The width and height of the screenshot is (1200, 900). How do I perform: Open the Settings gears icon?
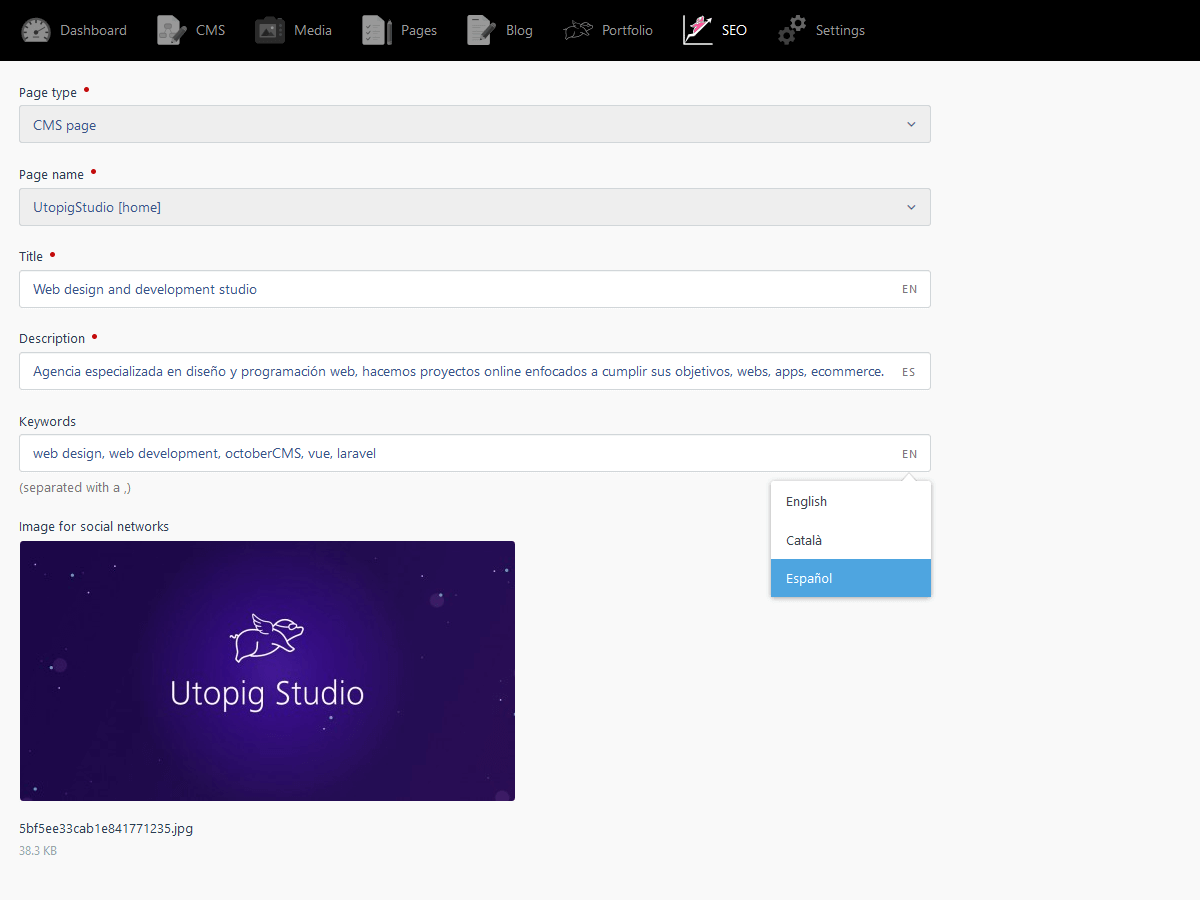(792, 30)
